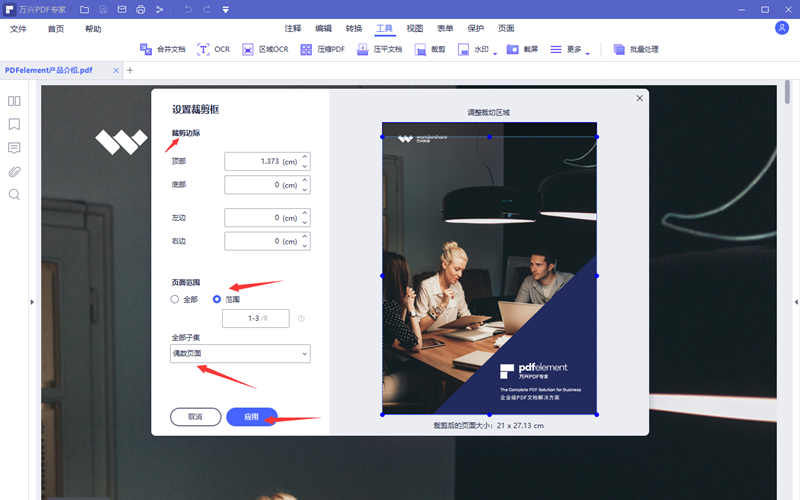Viewport: 800px width, 500px height.
Task: Select the 范围 range radio button
Action: [217, 299]
